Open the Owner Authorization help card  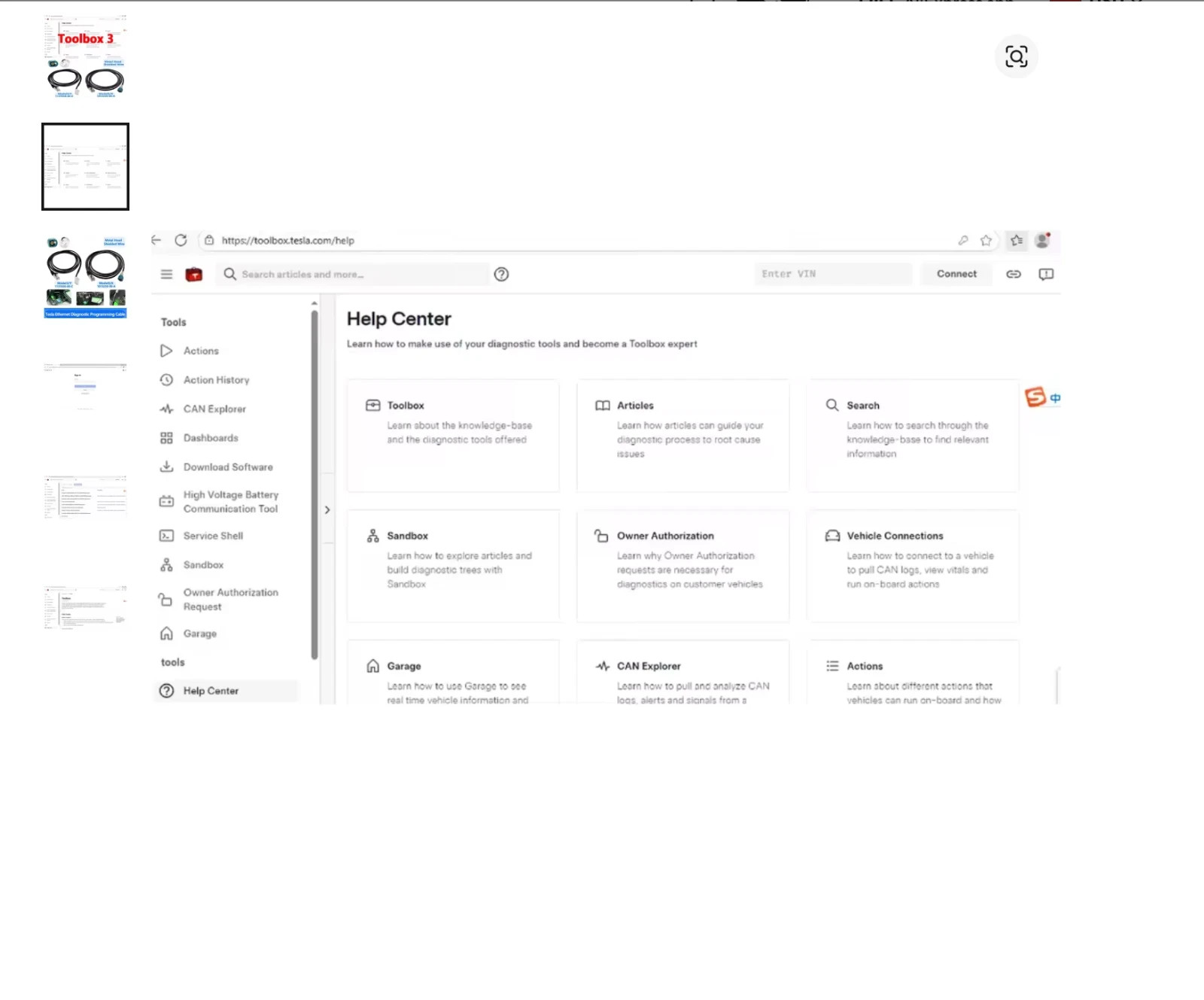coord(683,566)
